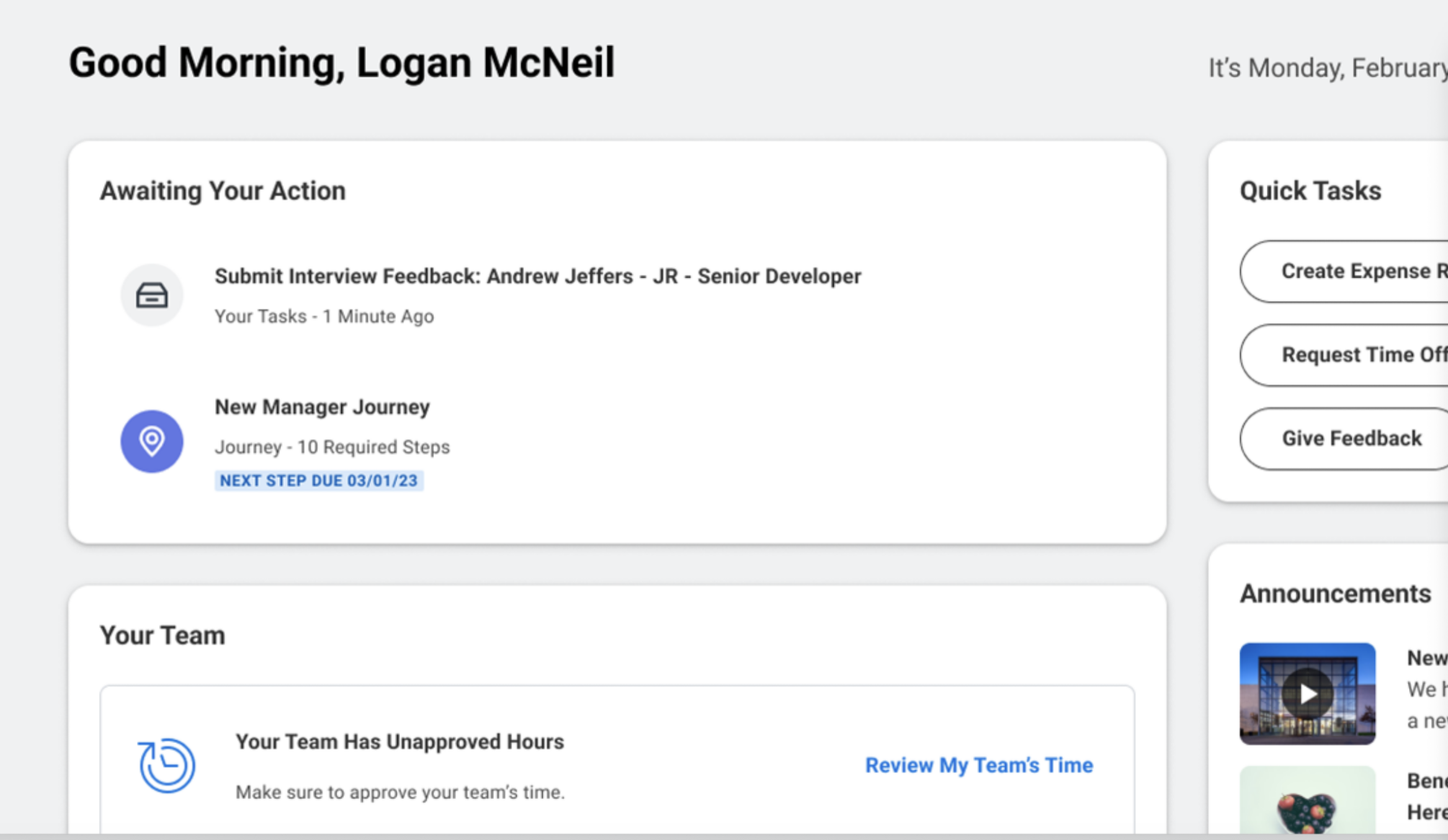Open the New Manager Journey item
Screen dimensions: 1448x840
tap(322, 407)
